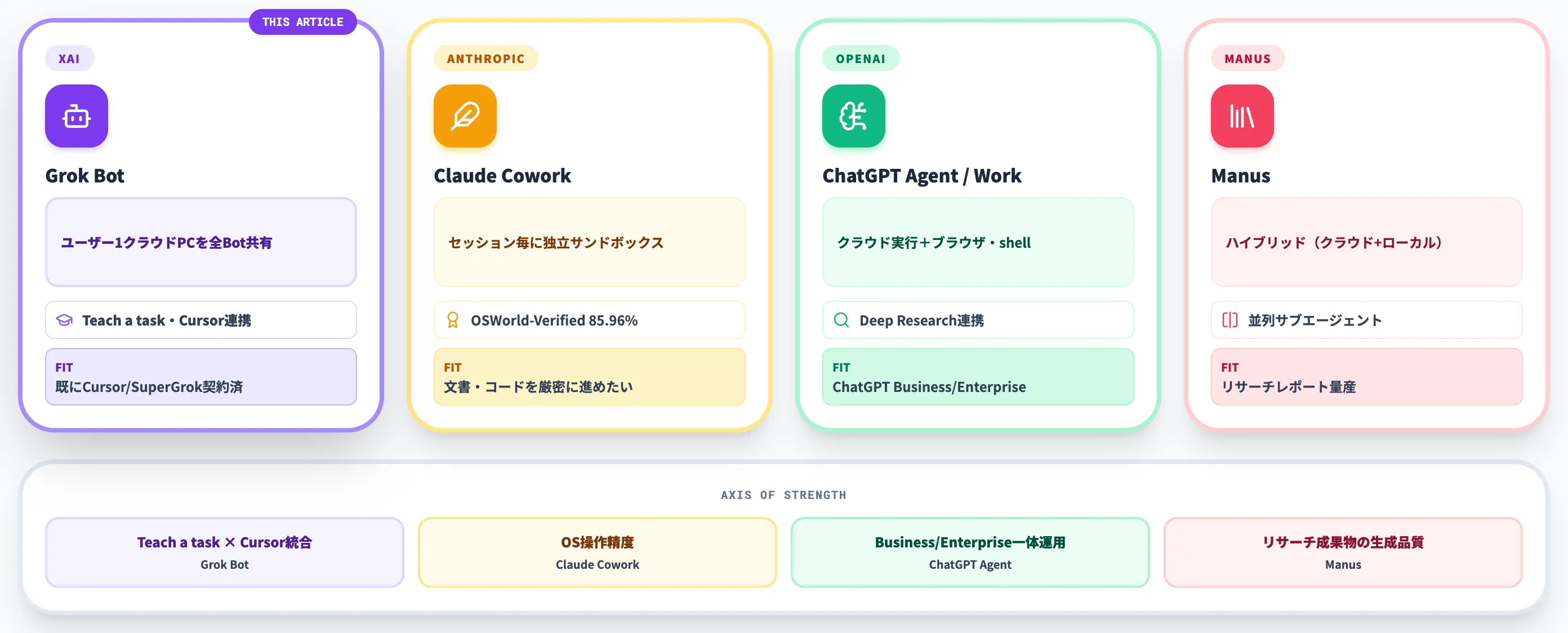Click the 並列サブエージェント row
The image size is (1568, 633).
click(1366, 320)
